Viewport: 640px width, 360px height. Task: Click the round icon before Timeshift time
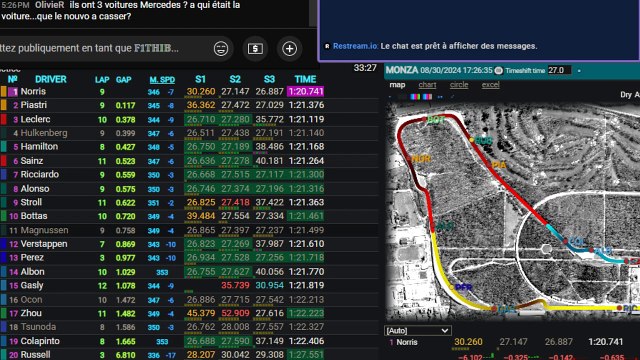(x=498, y=70)
